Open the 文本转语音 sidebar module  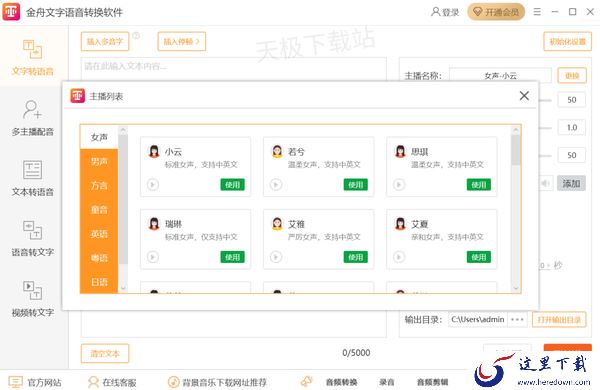[33, 178]
